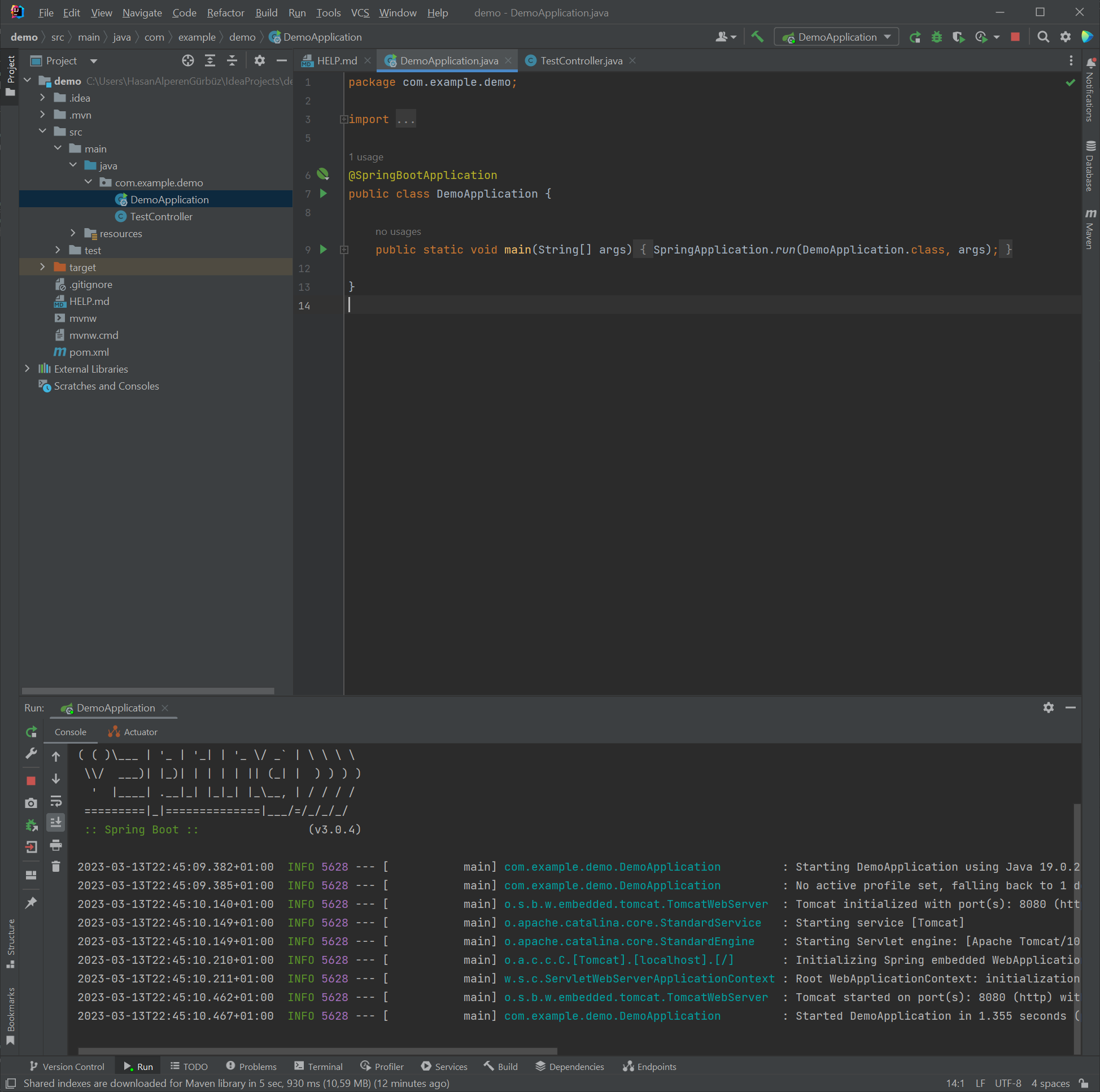1100x1092 pixels.
Task: Hide the Project tool window
Action: click(x=281, y=60)
